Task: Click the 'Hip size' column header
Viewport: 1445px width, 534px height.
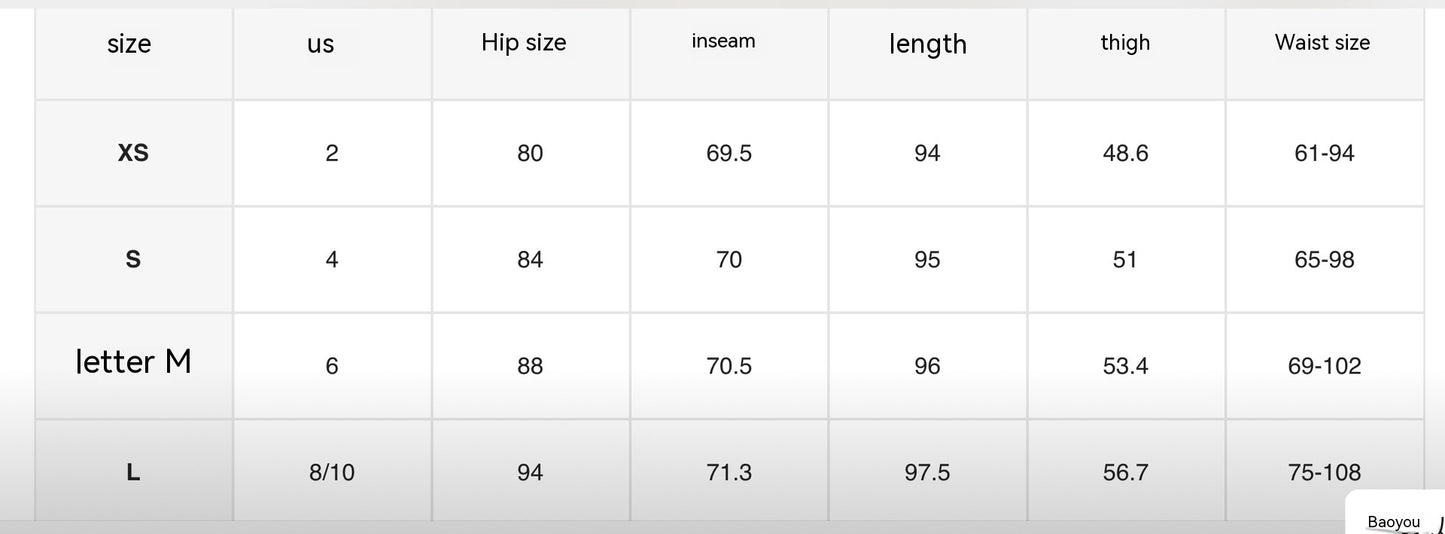Action: [524, 43]
